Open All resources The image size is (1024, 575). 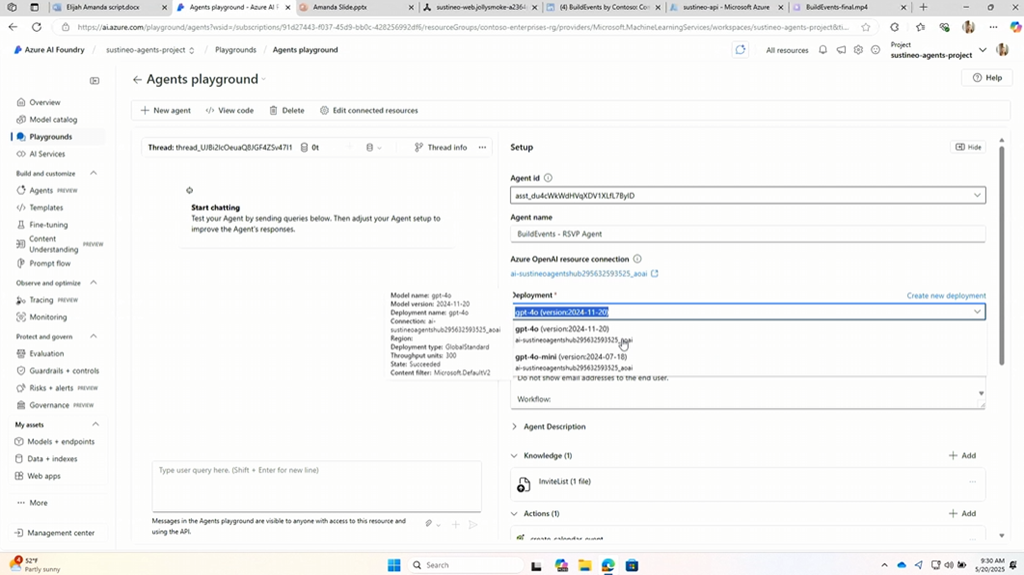tap(787, 50)
